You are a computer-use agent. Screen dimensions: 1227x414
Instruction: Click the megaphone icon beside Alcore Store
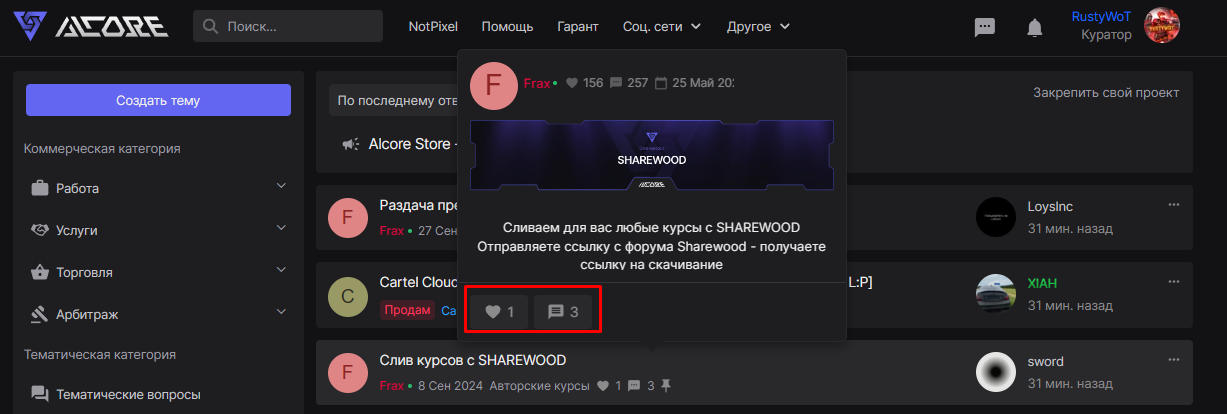(350, 144)
